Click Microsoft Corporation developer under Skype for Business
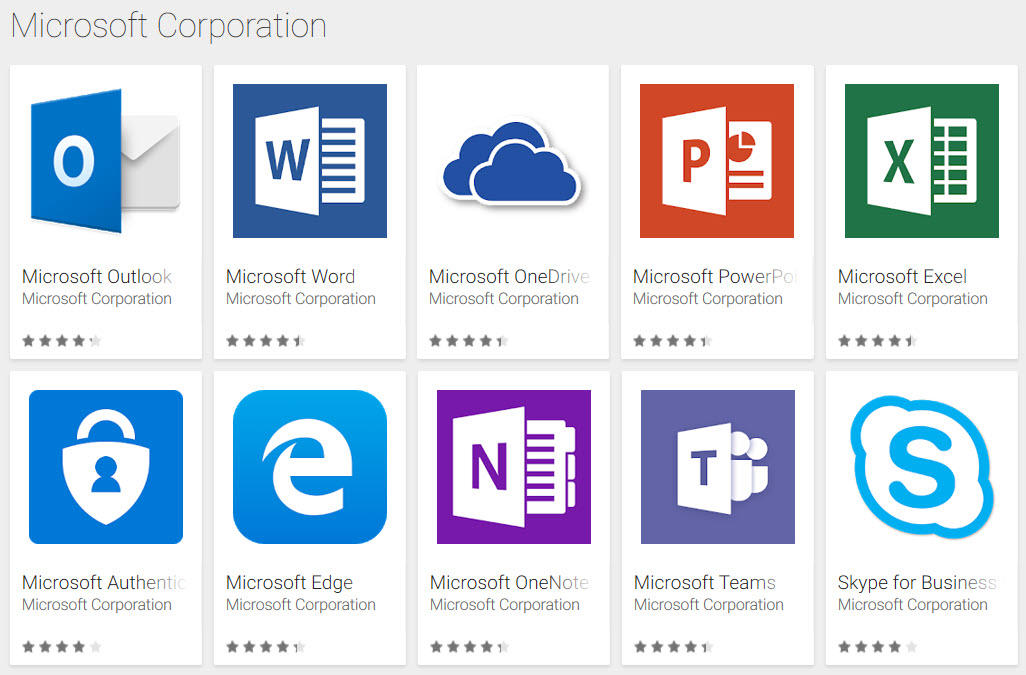Image resolution: width=1026 pixels, height=675 pixels. point(912,605)
